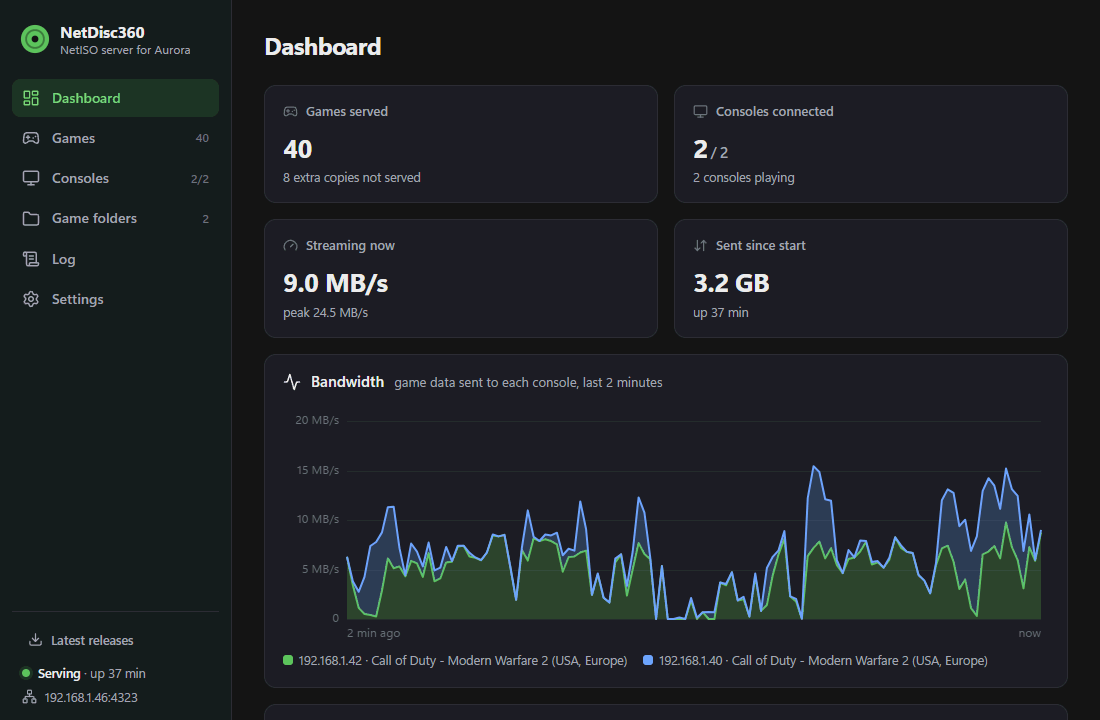1100x720 pixels.
Task: Click the 2/2 badge next to Consoles
Action: (x=200, y=179)
